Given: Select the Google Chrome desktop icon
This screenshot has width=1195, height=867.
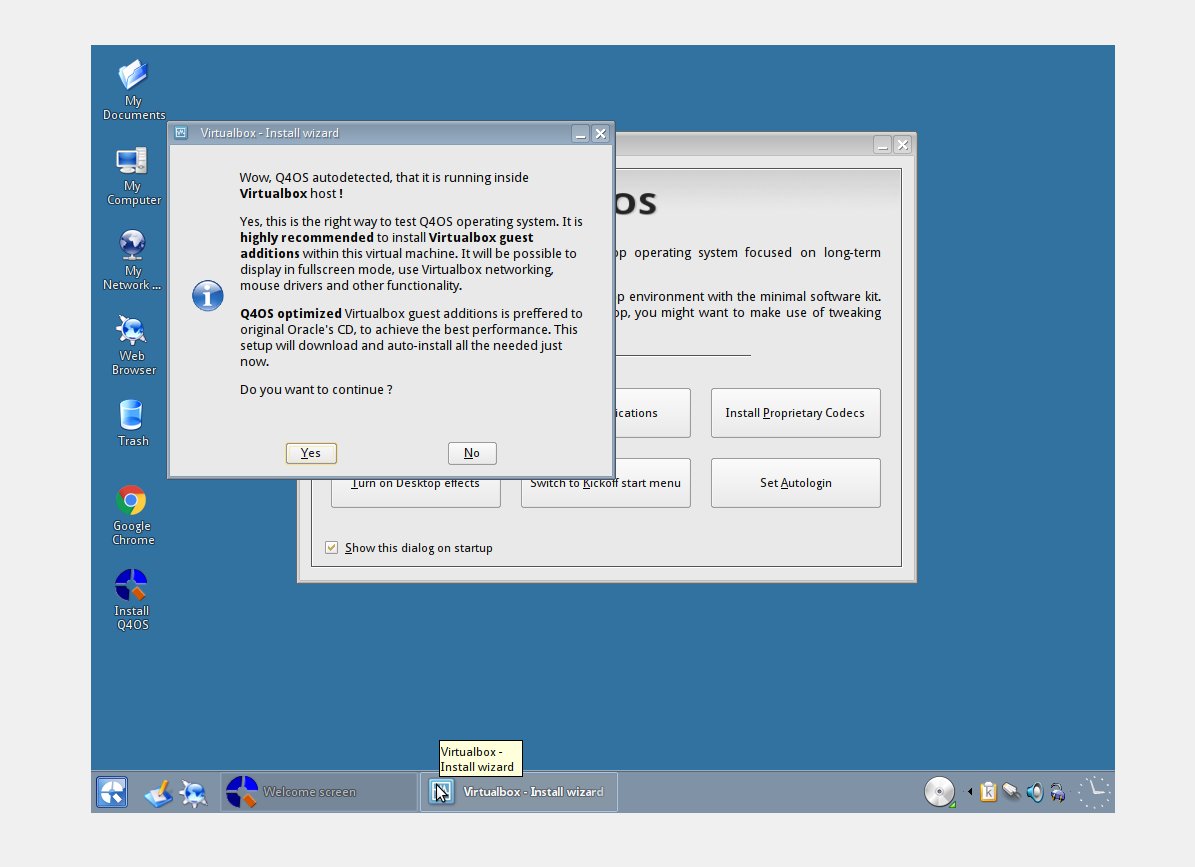Looking at the screenshot, I should coord(133,515).
